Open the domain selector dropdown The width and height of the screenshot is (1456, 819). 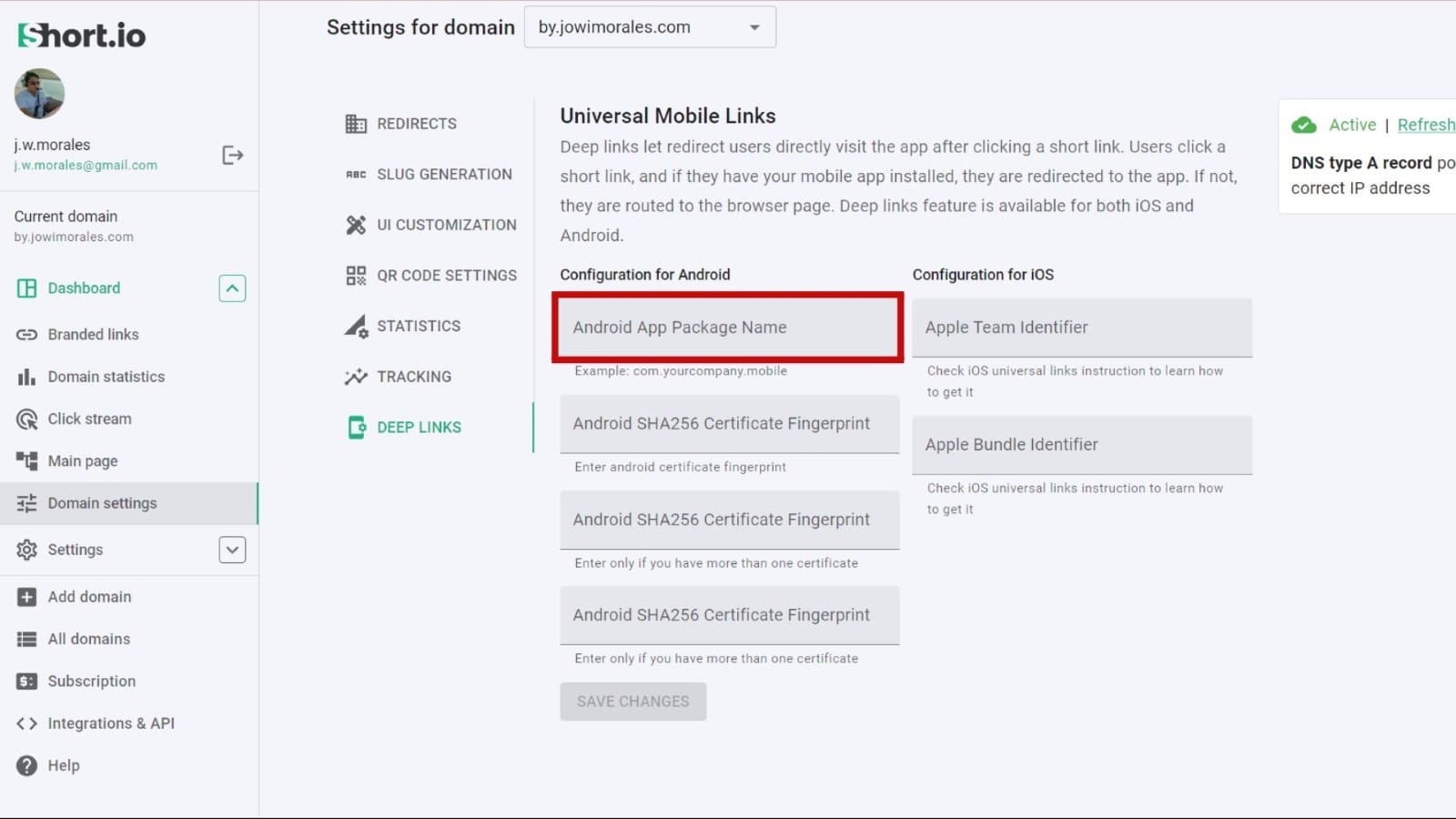click(650, 27)
